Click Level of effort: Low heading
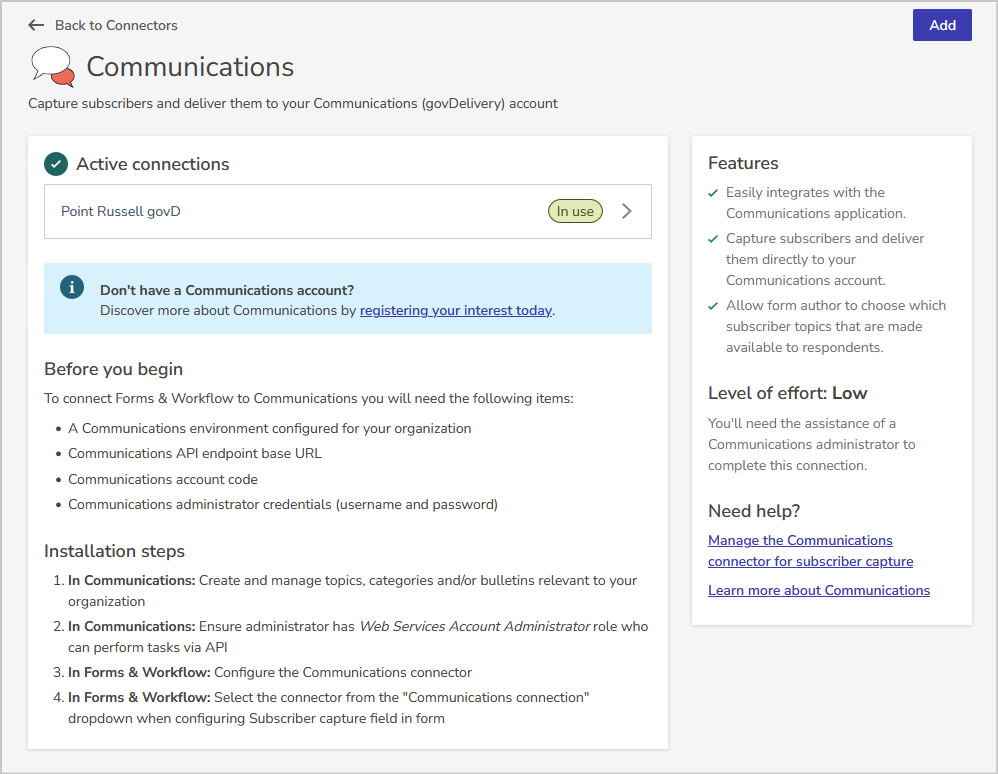The height and width of the screenshot is (774, 998). click(x=787, y=393)
